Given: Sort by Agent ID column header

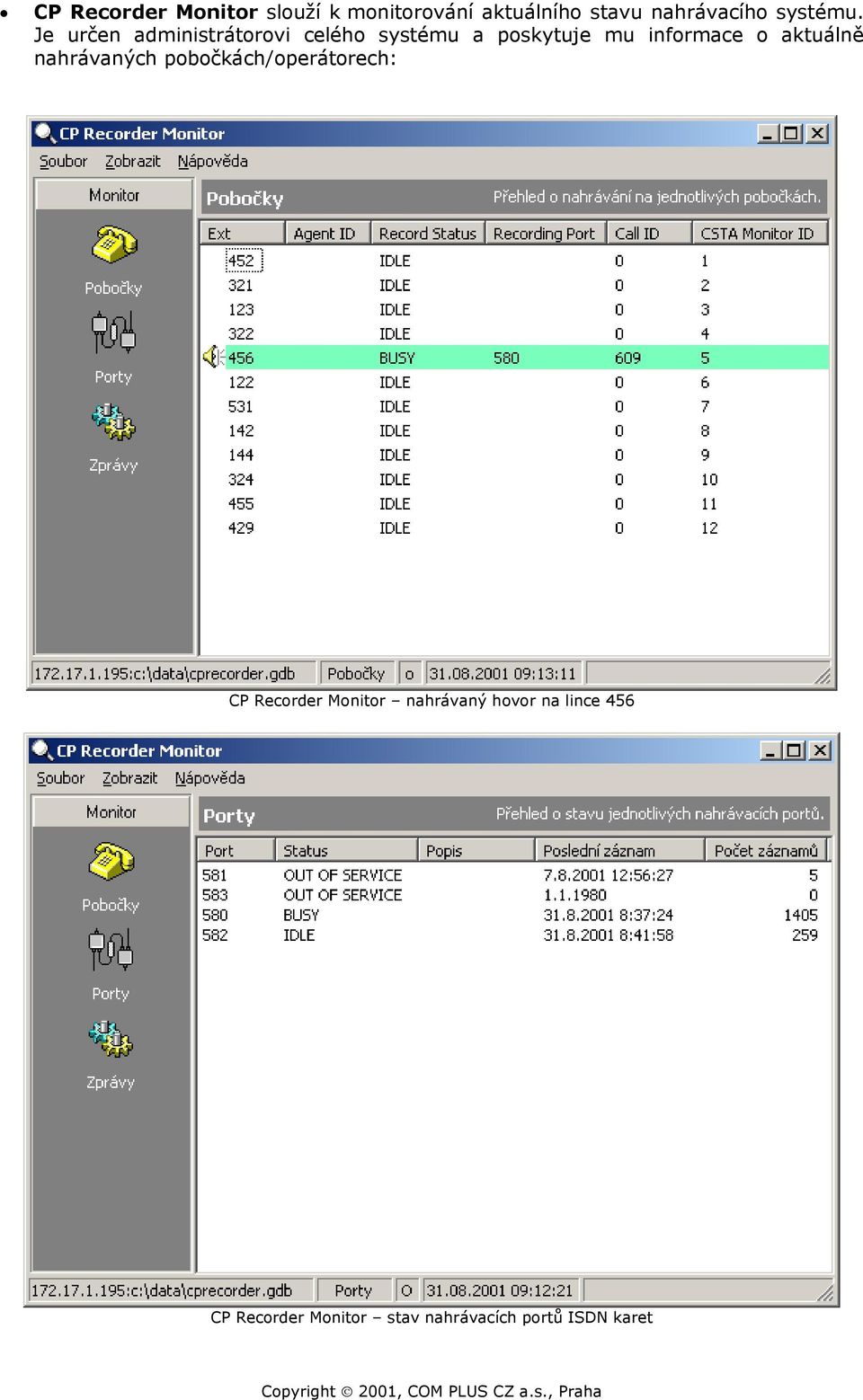Looking at the screenshot, I should pyautogui.click(x=328, y=234).
